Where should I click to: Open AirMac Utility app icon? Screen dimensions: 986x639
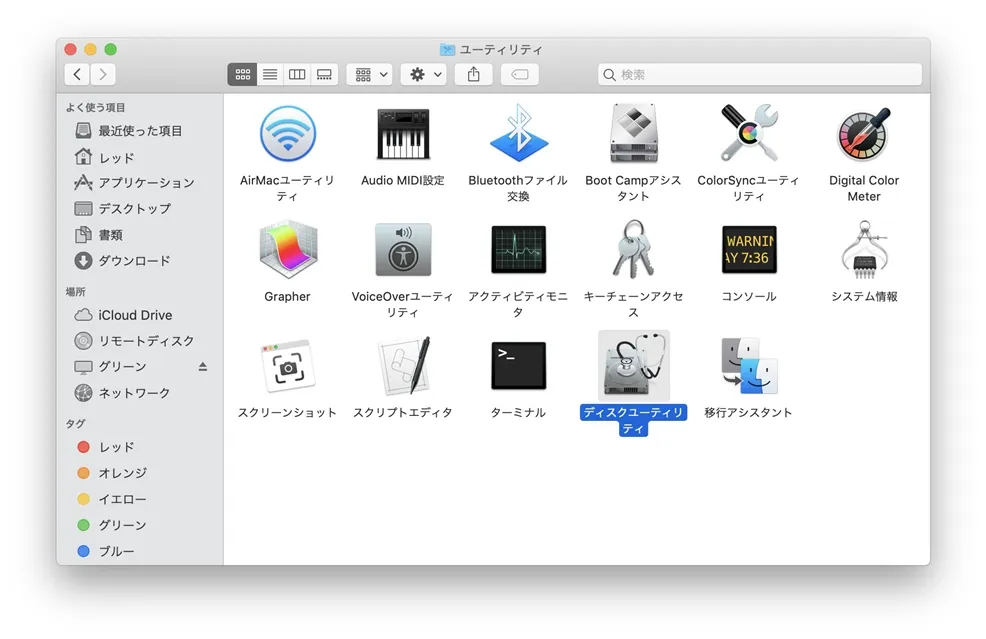[287, 134]
